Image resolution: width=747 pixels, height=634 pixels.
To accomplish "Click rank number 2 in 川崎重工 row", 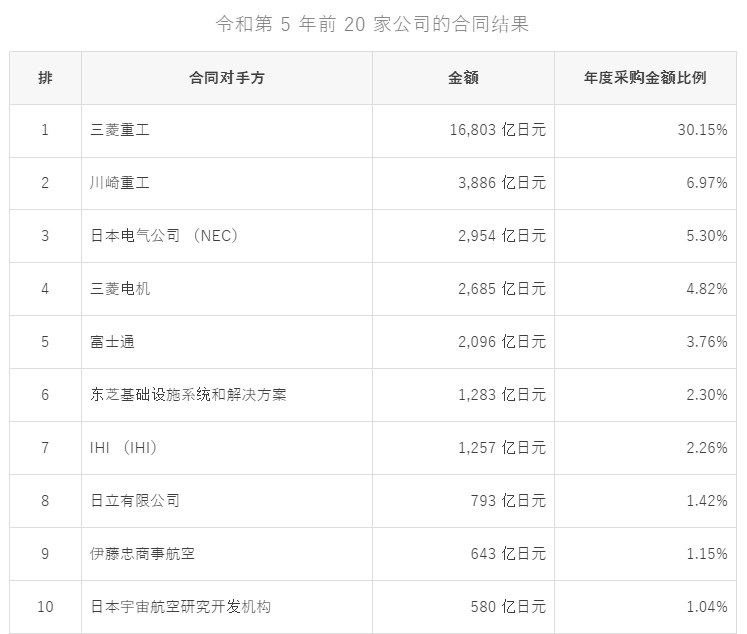I will [45, 183].
